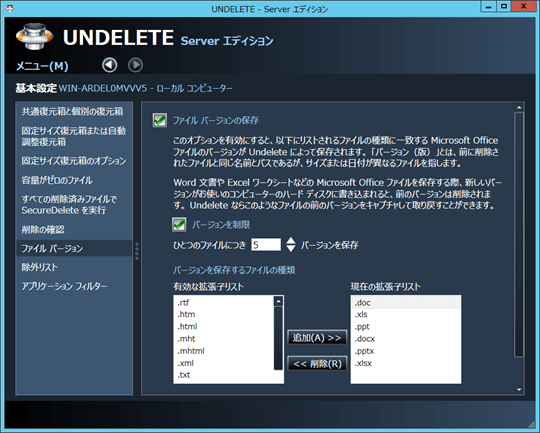Toggle ファイル バージョンの保存 checkbox

[160, 120]
